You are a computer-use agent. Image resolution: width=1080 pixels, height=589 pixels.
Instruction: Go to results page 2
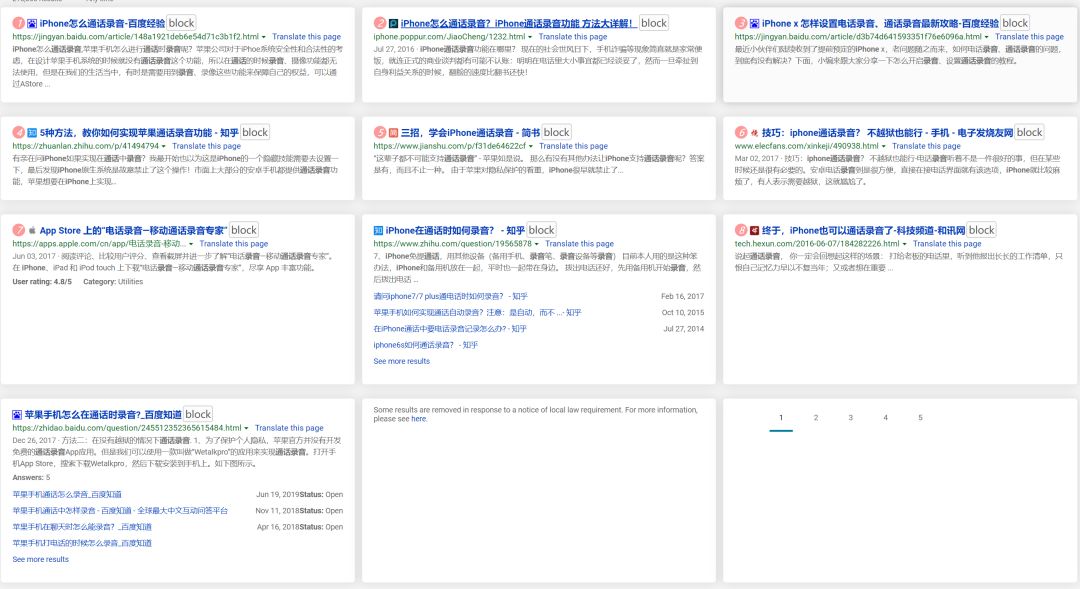(x=816, y=417)
